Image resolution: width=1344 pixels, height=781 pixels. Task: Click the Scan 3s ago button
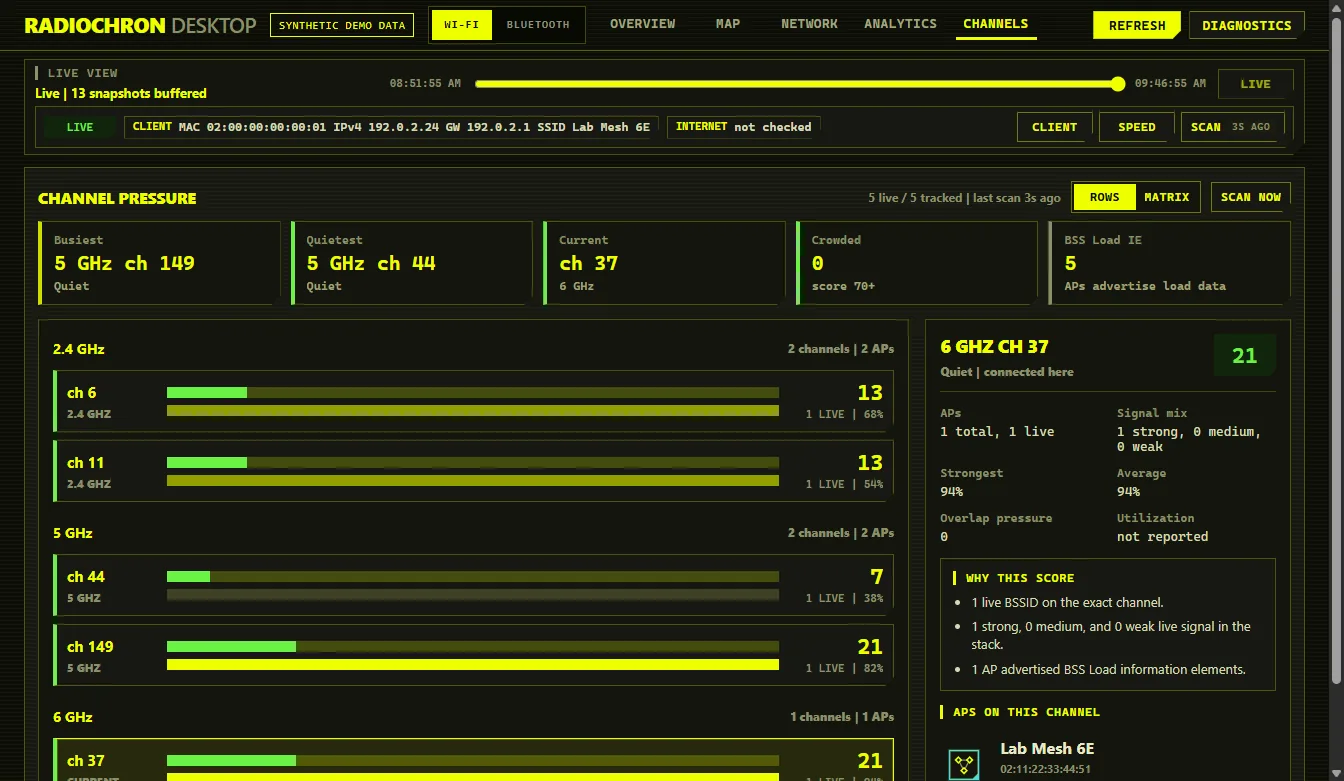(1231, 127)
